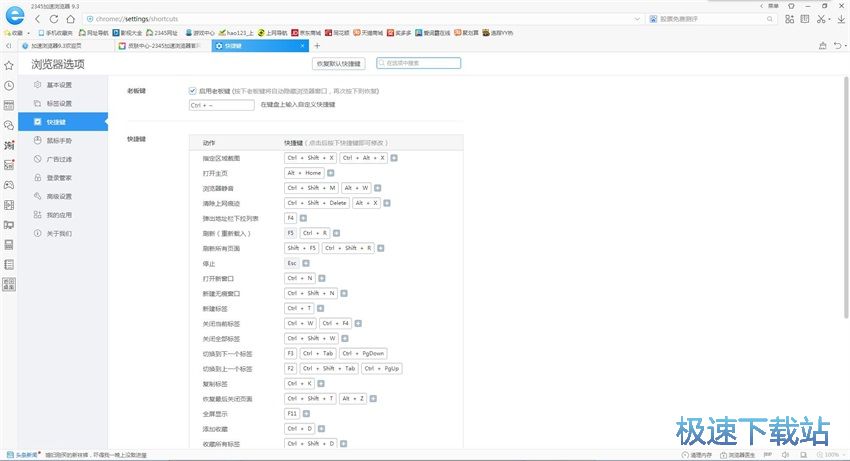This screenshot has width=850, height=461.
Task: Open my apps in options sidebar
Action: (x=63, y=215)
